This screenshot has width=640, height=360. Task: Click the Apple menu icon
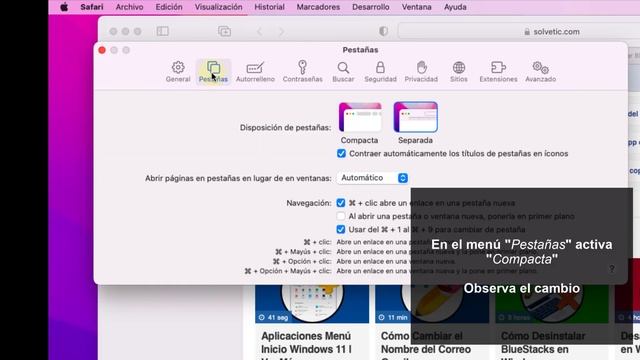[x=64, y=7]
